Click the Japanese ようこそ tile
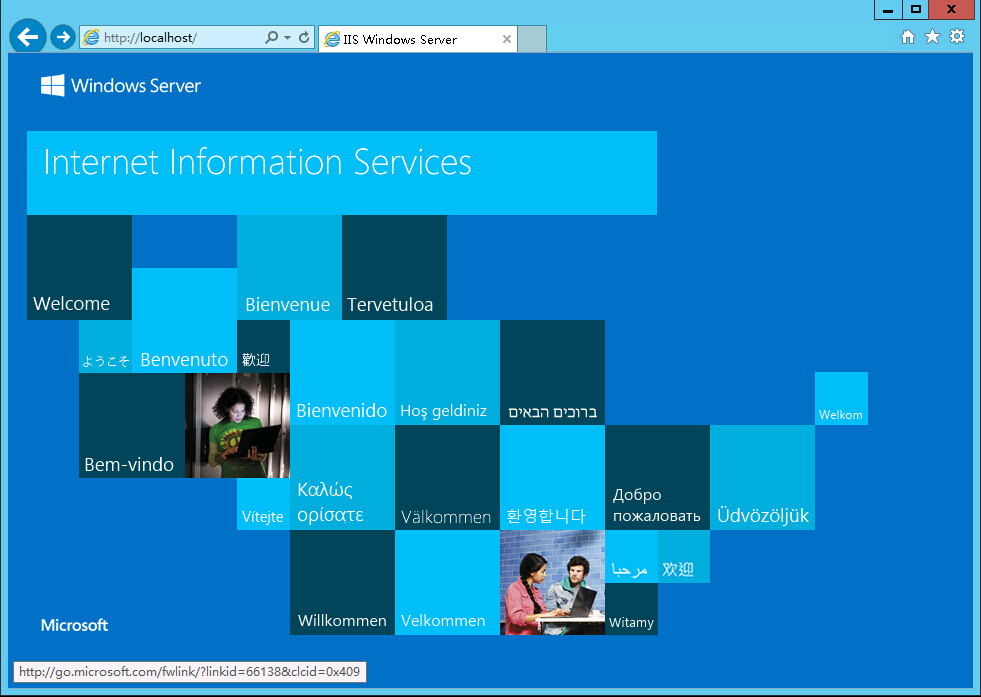981x697 pixels. (106, 347)
